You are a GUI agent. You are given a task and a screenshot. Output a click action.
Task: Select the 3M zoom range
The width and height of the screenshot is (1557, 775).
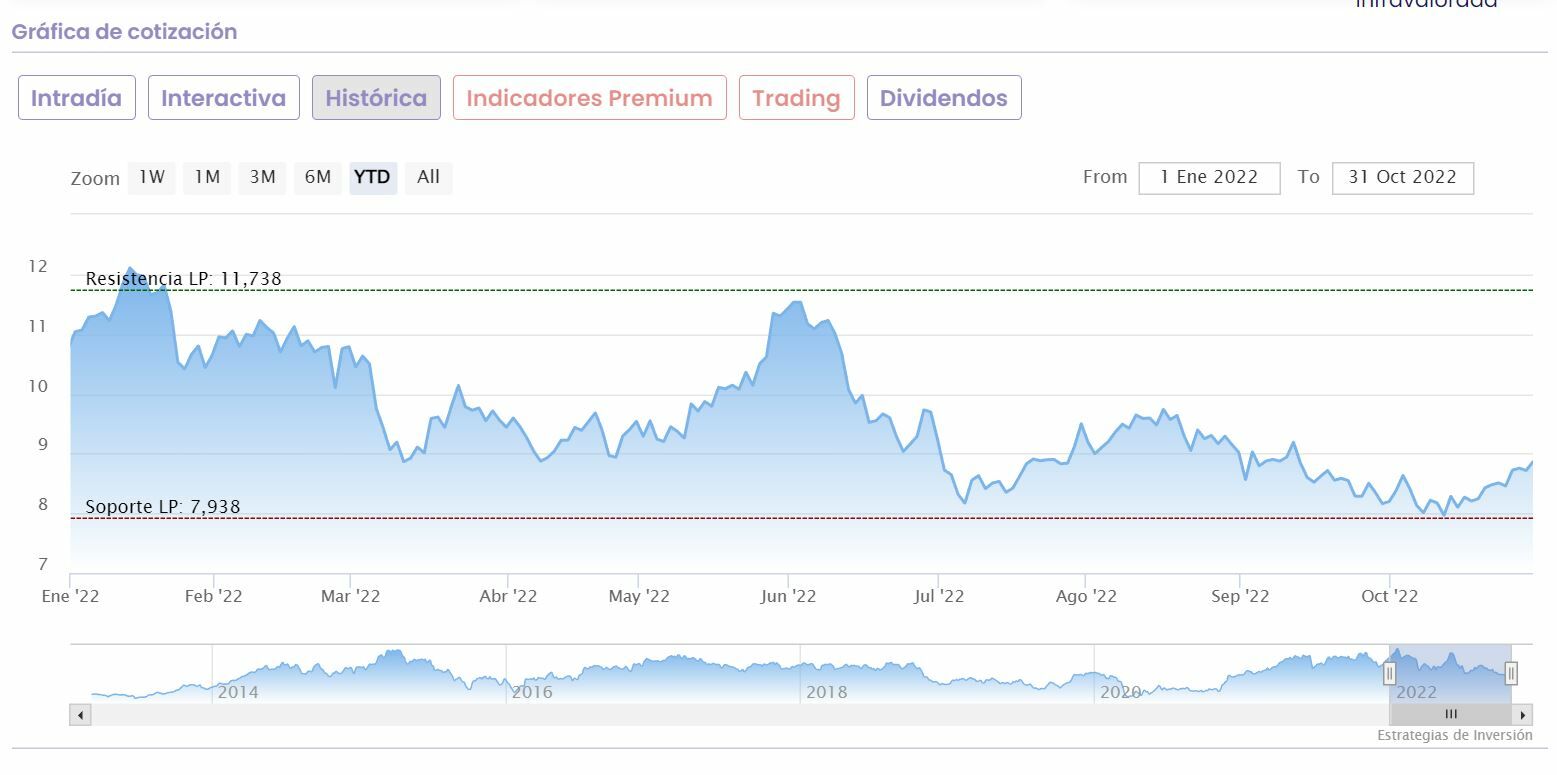[262, 178]
